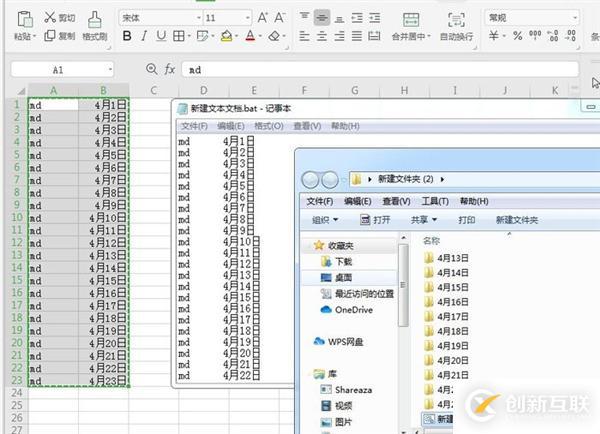The height and width of the screenshot is (434, 600).
Task: Open the font size 11 dropdown
Action: [x=248, y=18]
